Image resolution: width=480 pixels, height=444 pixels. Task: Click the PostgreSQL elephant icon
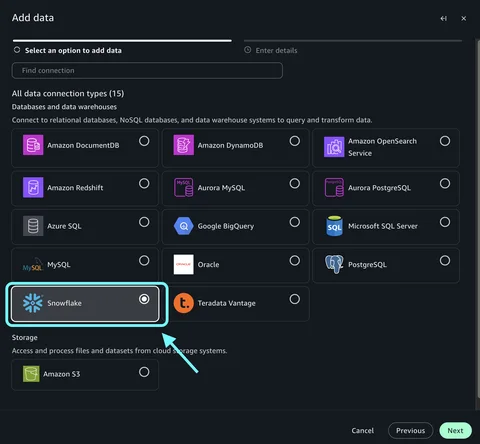coord(334,264)
